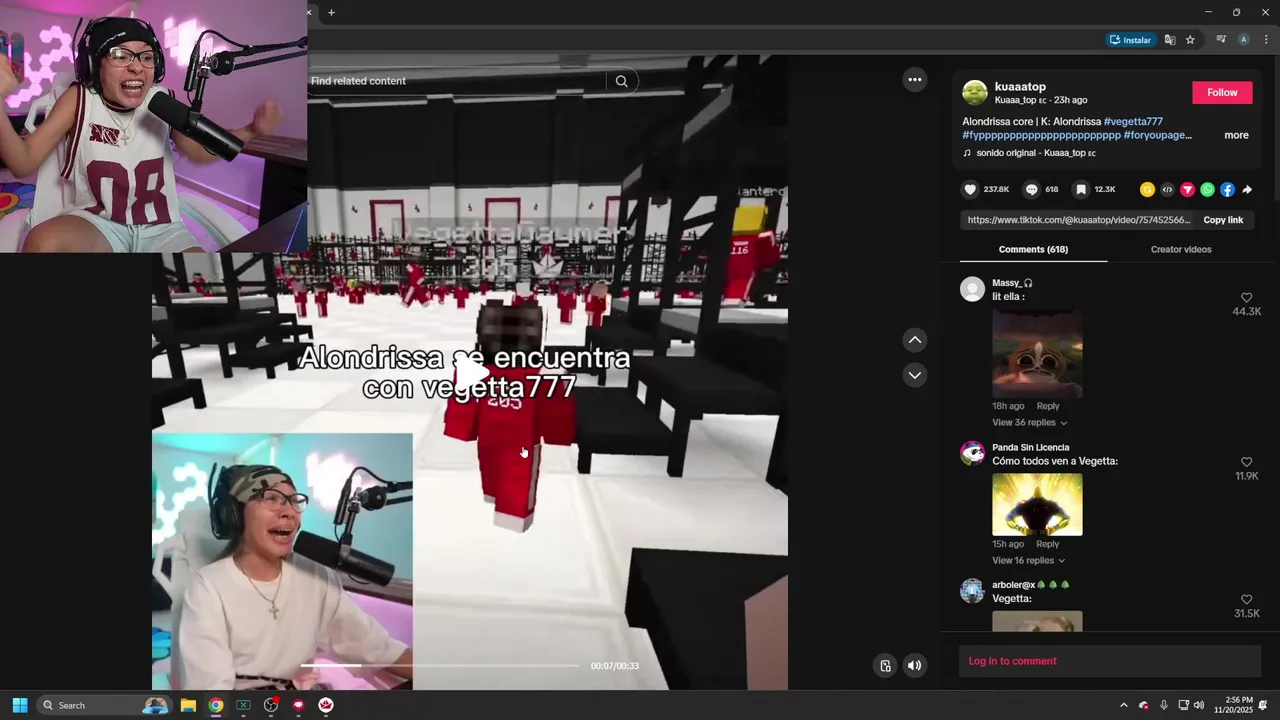This screenshot has width=1280, height=720.
Task: Share the video on WhatsApp
Action: point(1207,189)
